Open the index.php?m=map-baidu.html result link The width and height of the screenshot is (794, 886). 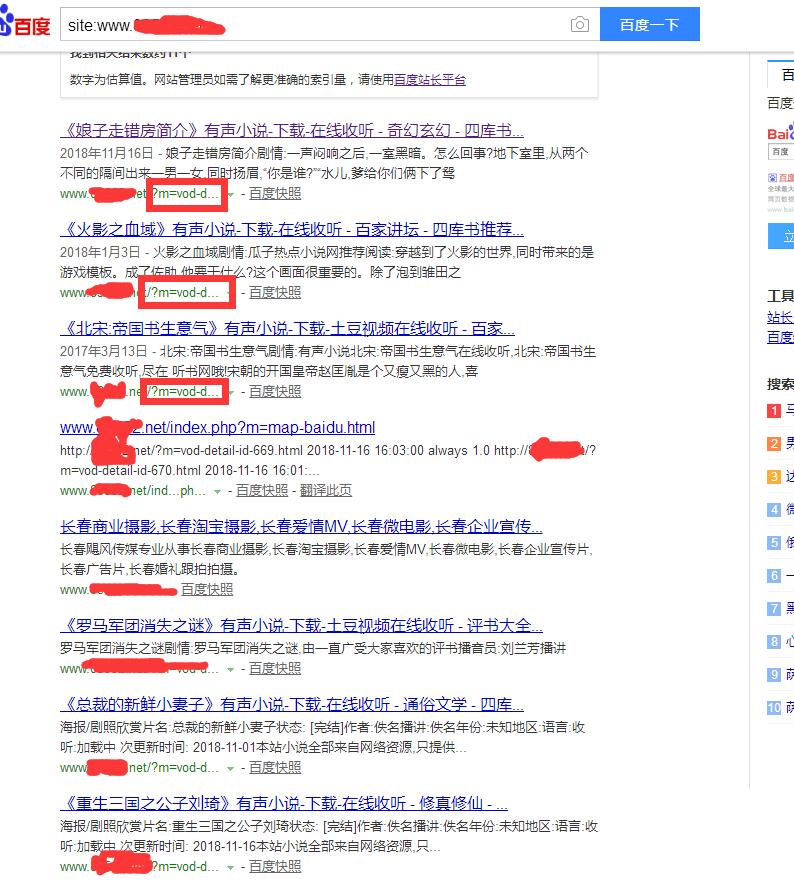click(x=217, y=428)
